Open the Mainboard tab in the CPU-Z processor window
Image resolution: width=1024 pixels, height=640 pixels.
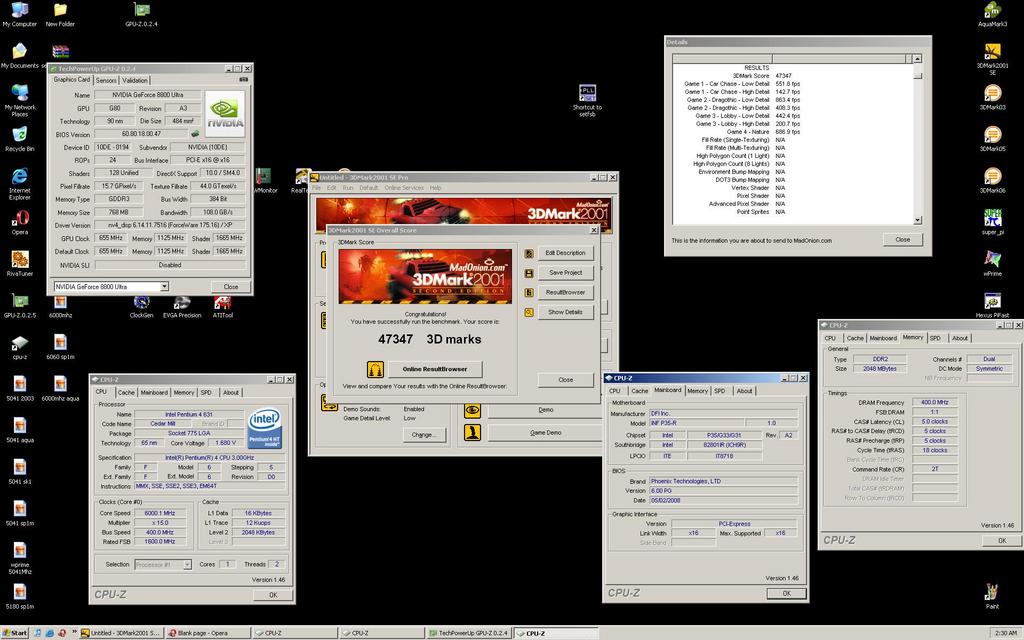[154, 392]
